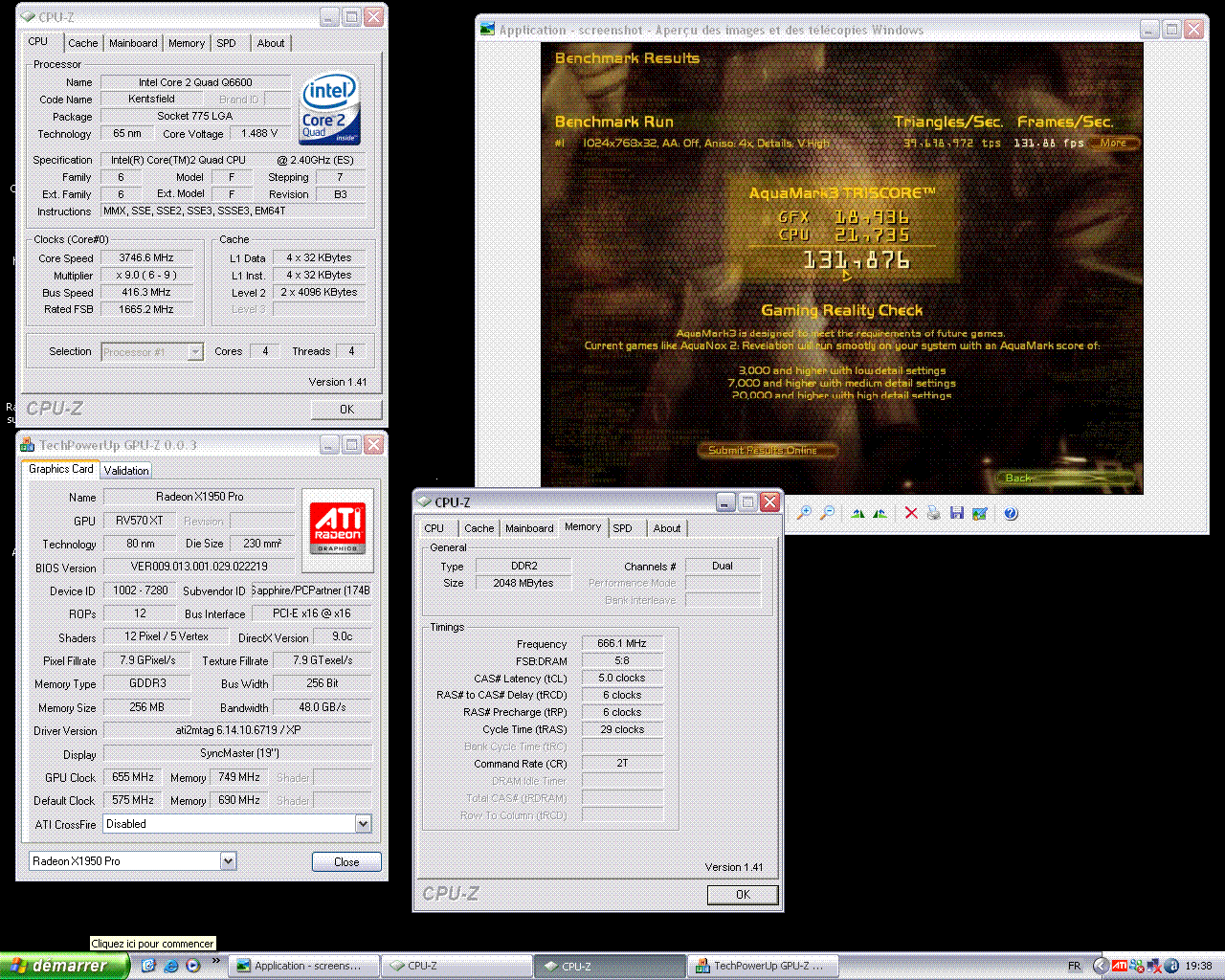Viewport: 1225px width, 980px height.
Task: Print the image via printer icon
Action: tap(933, 513)
